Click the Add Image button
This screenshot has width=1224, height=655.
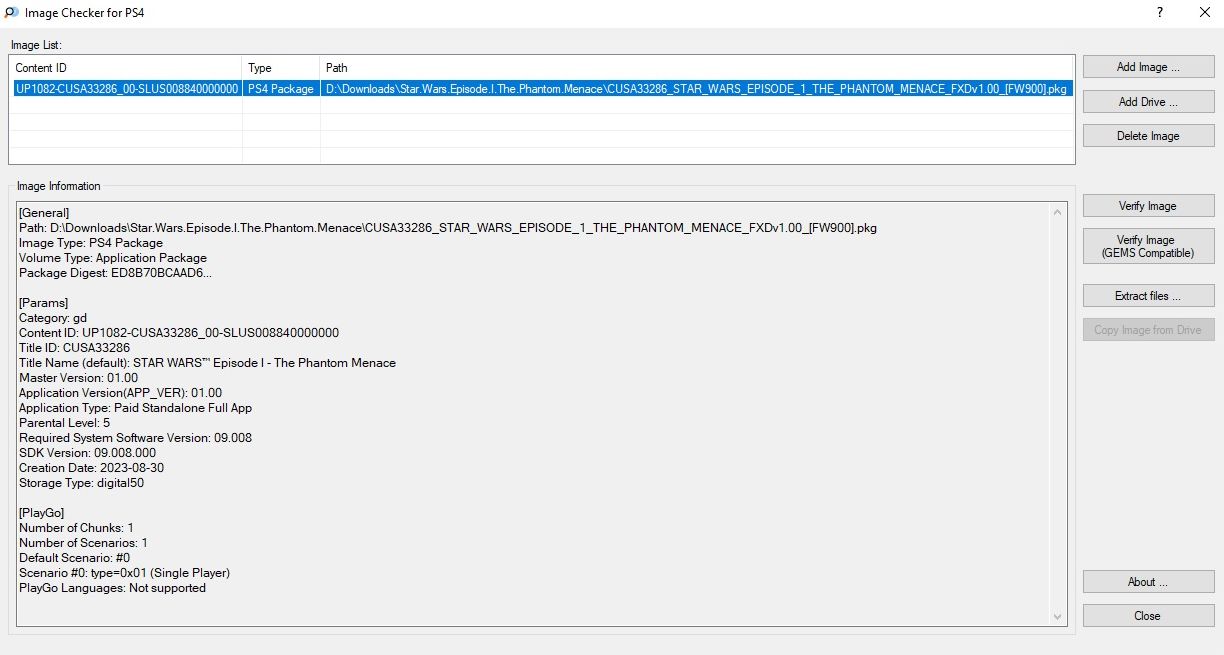[1148, 67]
